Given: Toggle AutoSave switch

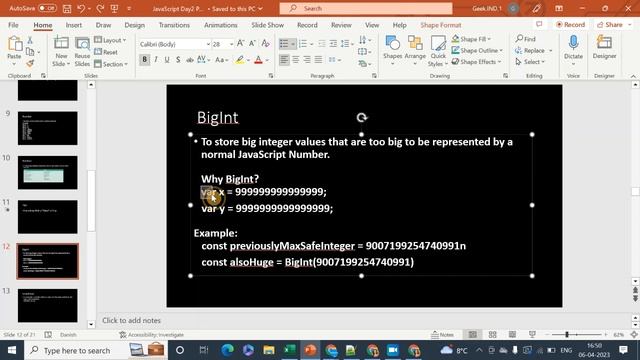Looking at the screenshot, I should (x=47, y=8).
